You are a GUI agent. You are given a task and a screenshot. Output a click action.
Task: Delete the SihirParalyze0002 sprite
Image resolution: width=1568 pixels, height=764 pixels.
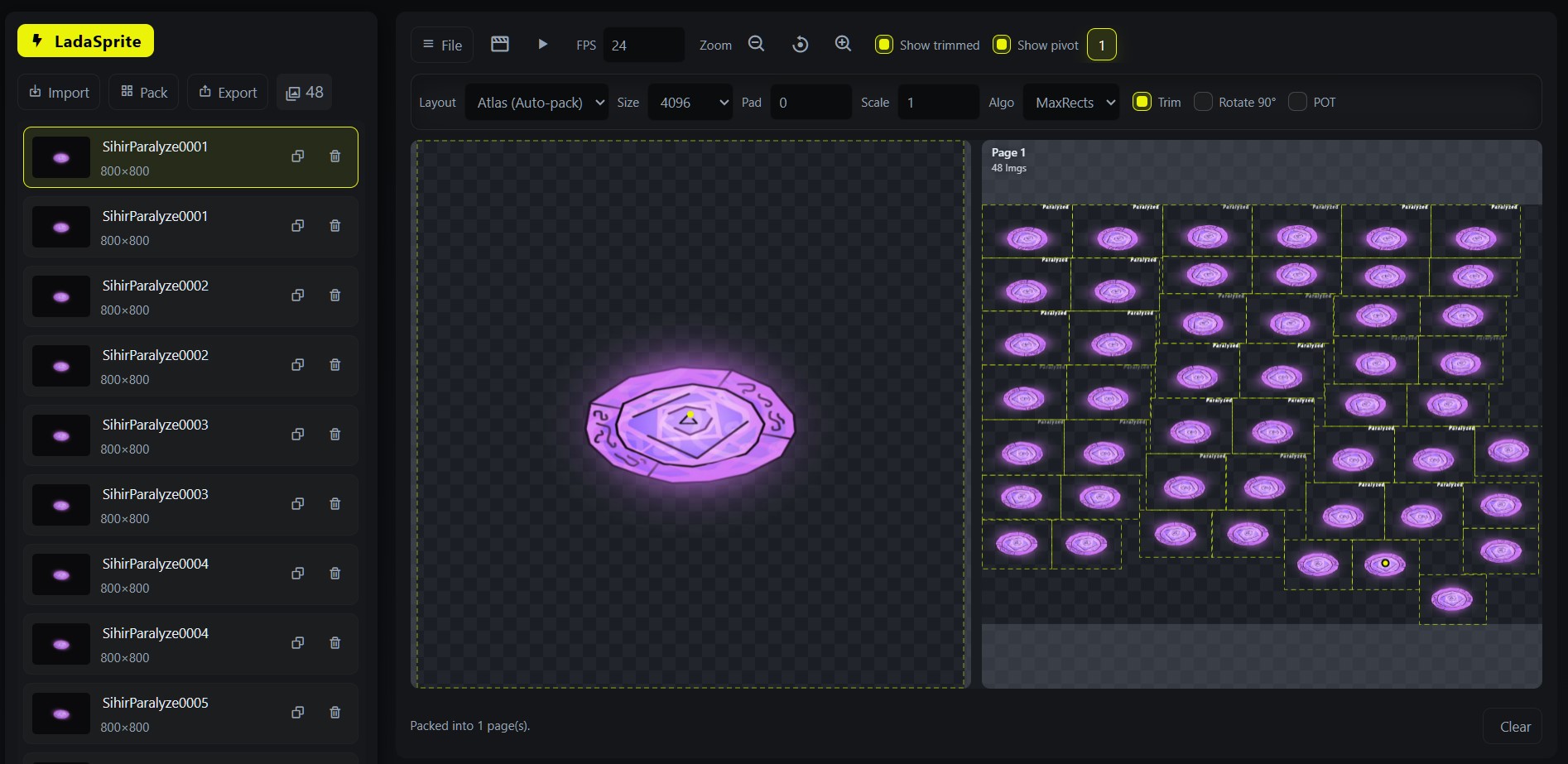(x=335, y=295)
